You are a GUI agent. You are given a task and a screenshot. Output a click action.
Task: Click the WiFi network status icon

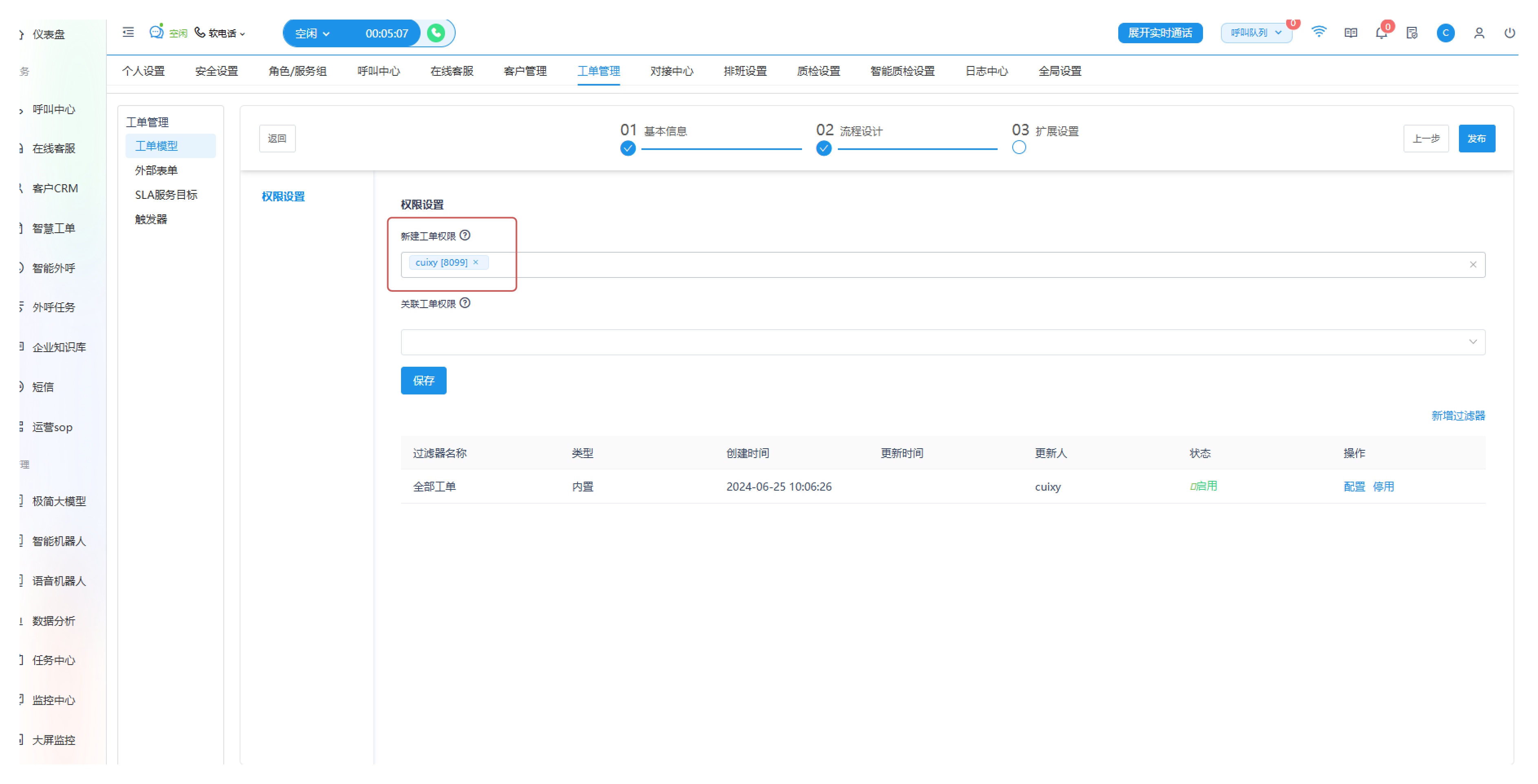(x=1319, y=32)
